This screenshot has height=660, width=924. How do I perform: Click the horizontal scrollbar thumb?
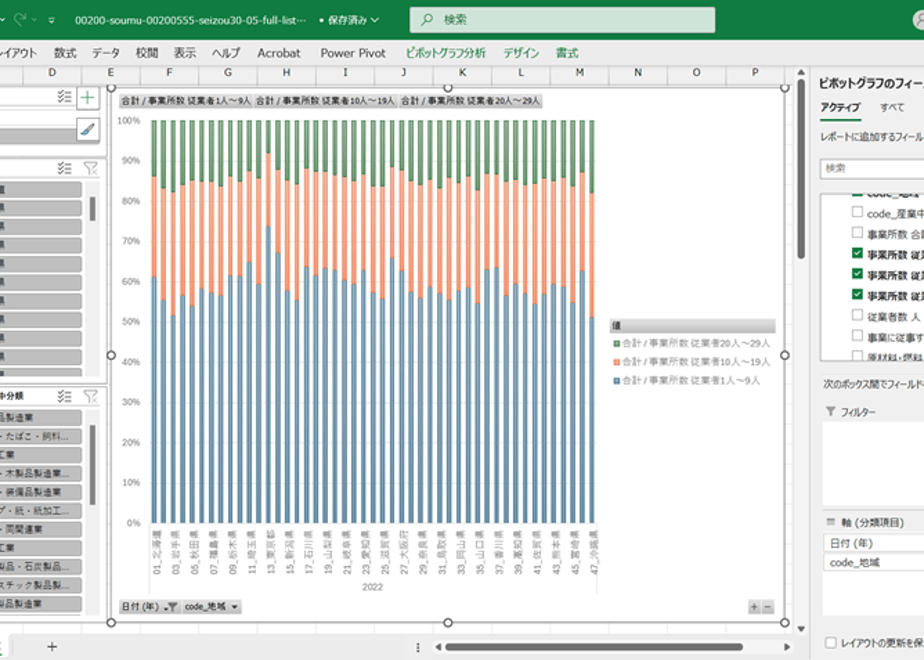coord(593,647)
